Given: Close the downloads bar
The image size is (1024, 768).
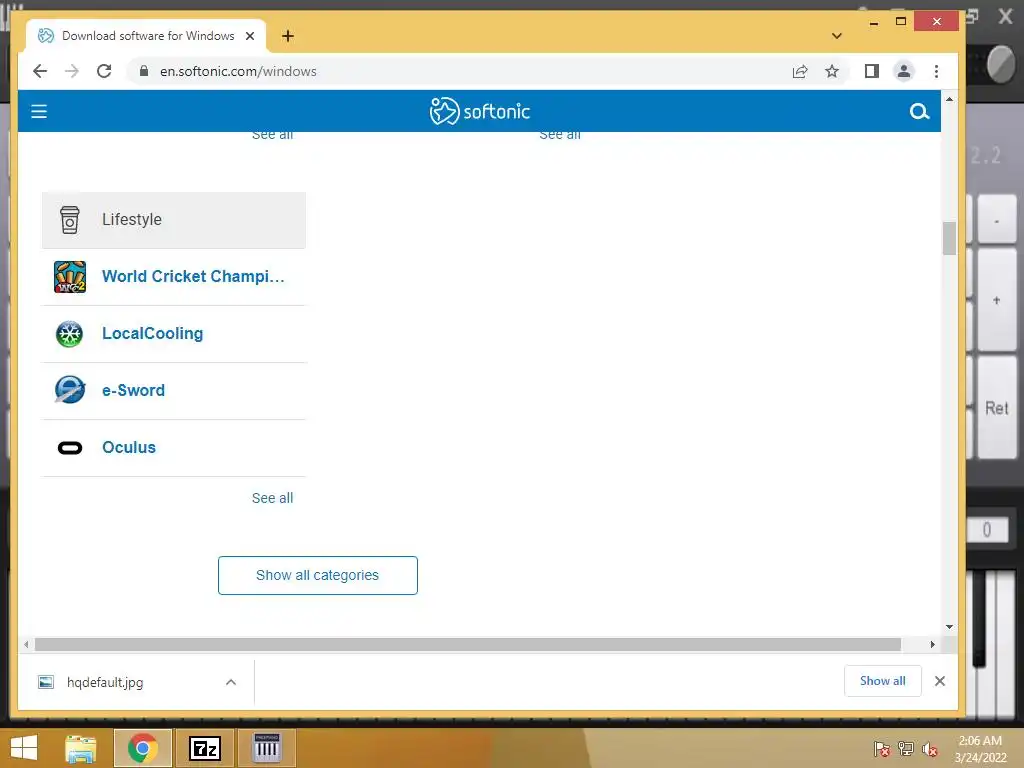Looking at the screenshot, I should point(940,681).
